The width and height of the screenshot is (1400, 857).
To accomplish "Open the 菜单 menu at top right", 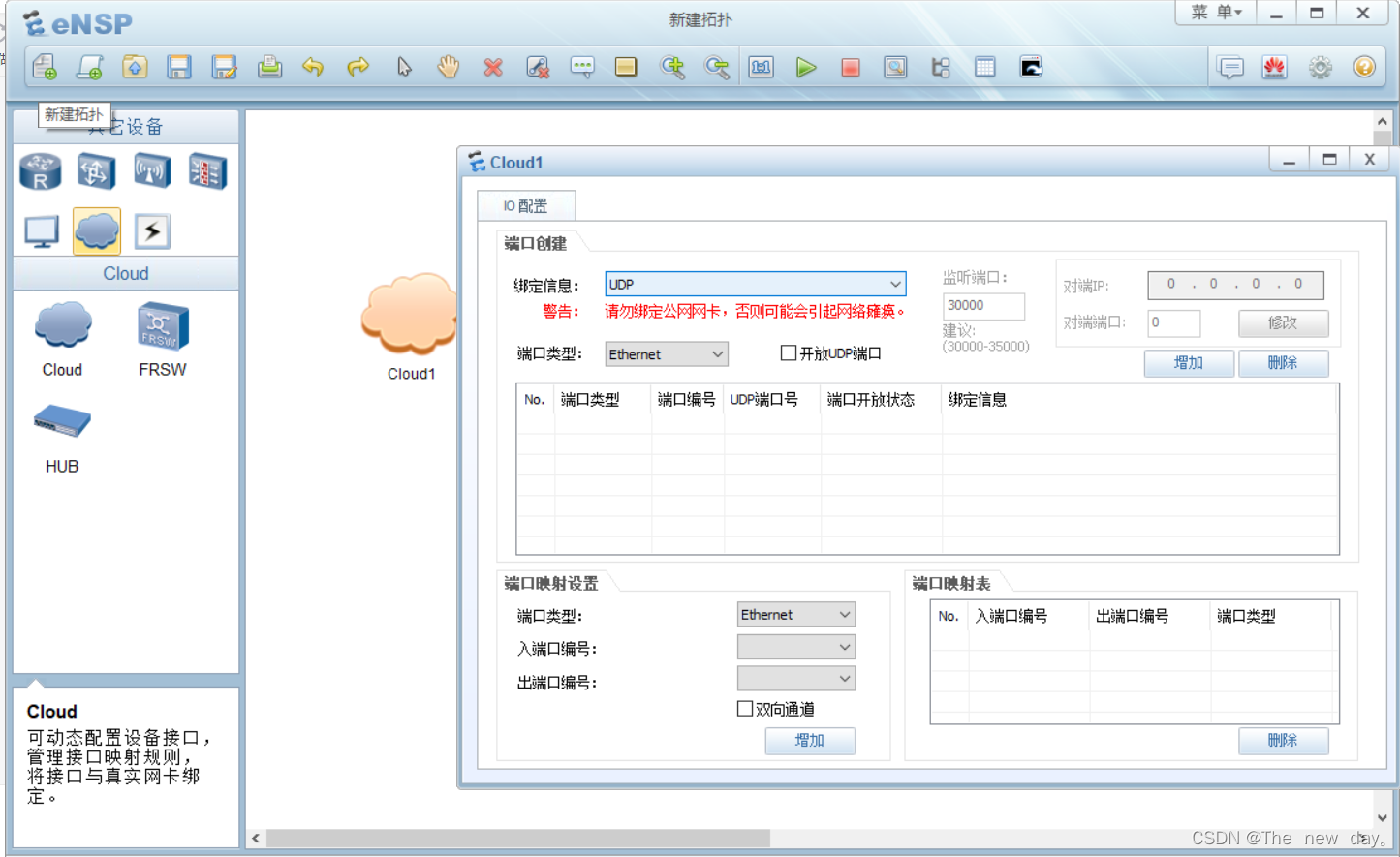I will 1216,13.
